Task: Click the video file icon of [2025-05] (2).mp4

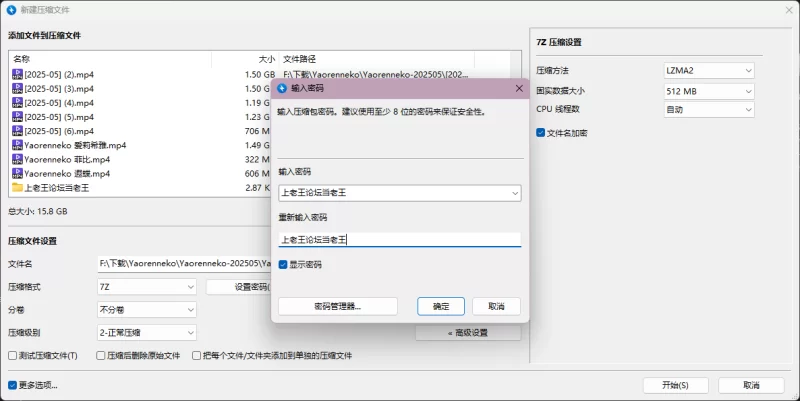Action: 17,74
